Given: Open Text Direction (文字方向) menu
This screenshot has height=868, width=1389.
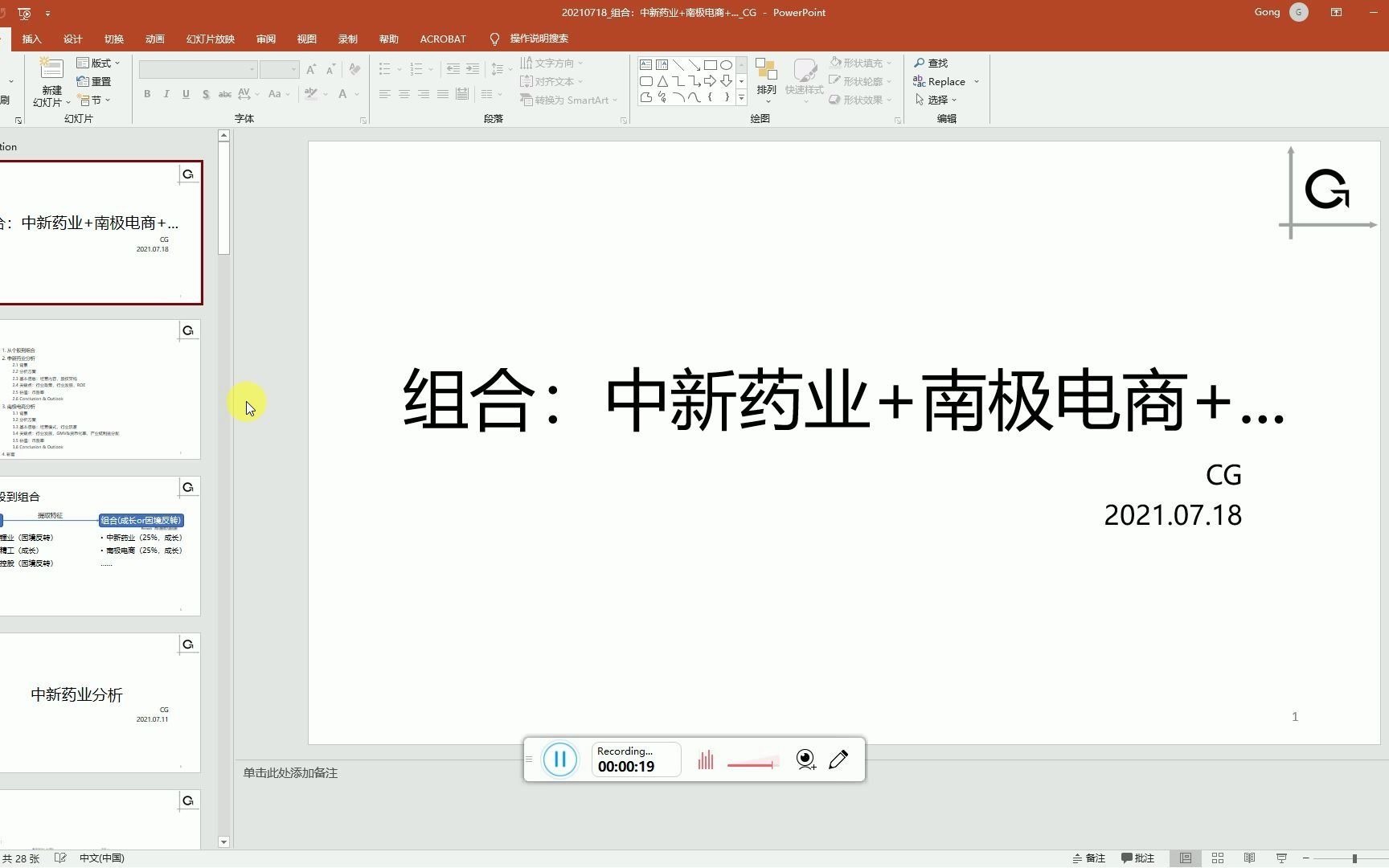Looking at the screenshot, I should point(551,63).
